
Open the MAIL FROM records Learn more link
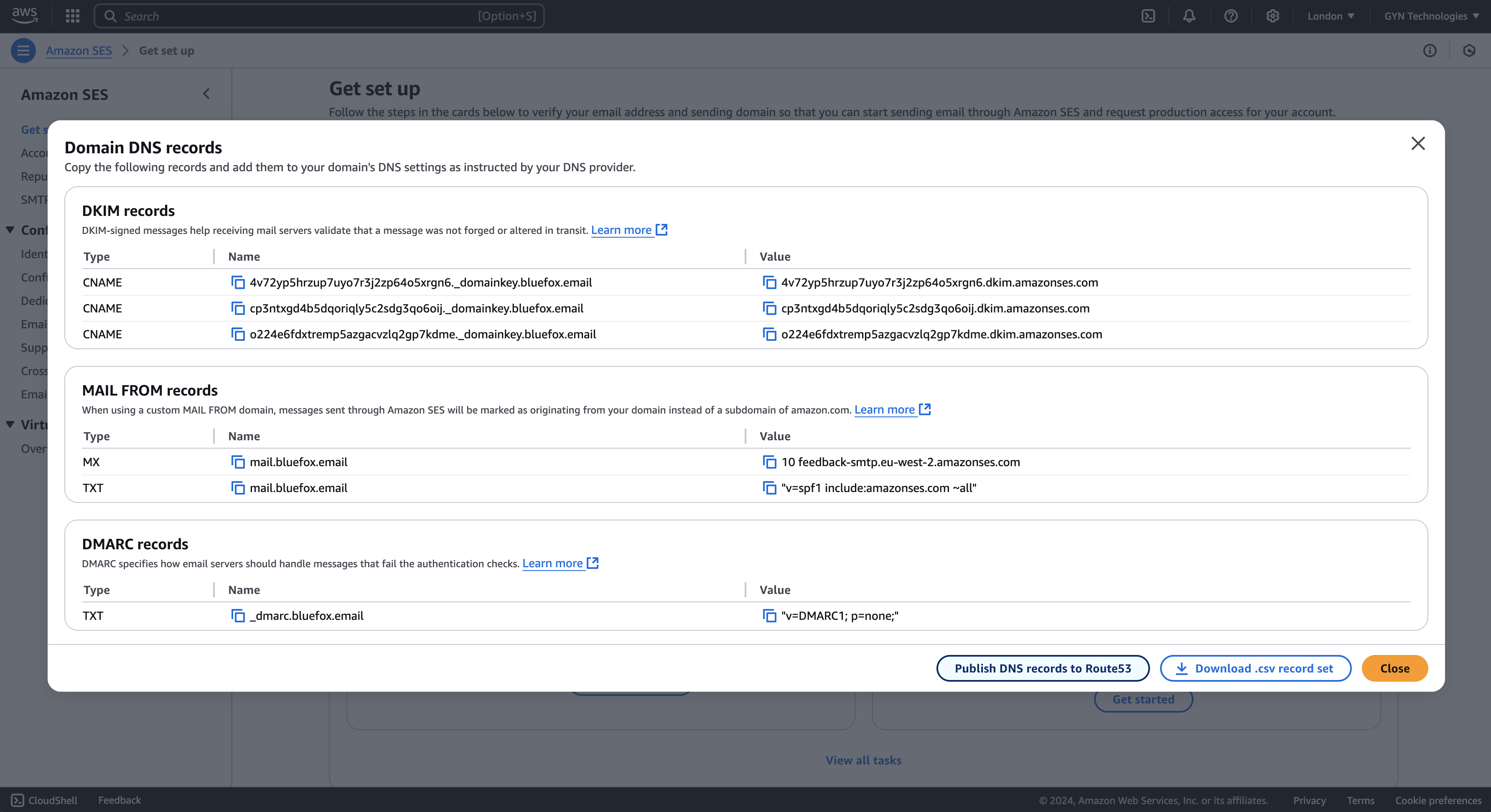893,410
